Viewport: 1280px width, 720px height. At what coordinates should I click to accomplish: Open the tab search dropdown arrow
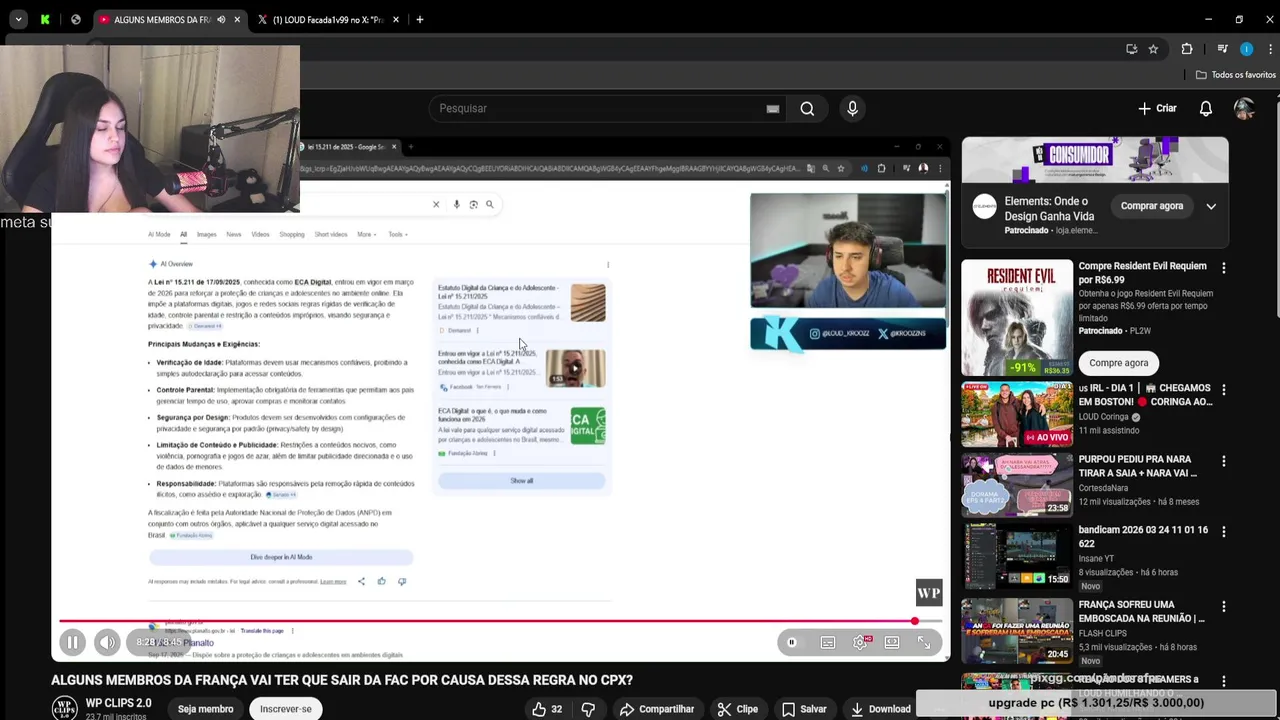point(17,20)
